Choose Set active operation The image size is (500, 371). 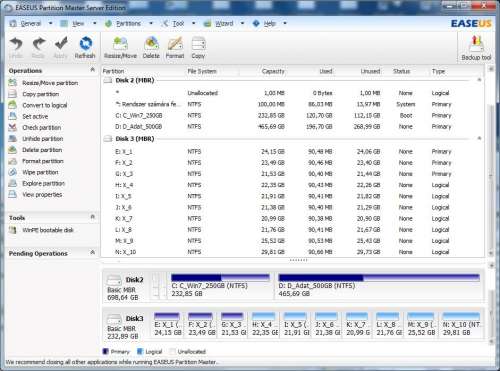click(35, 116)
